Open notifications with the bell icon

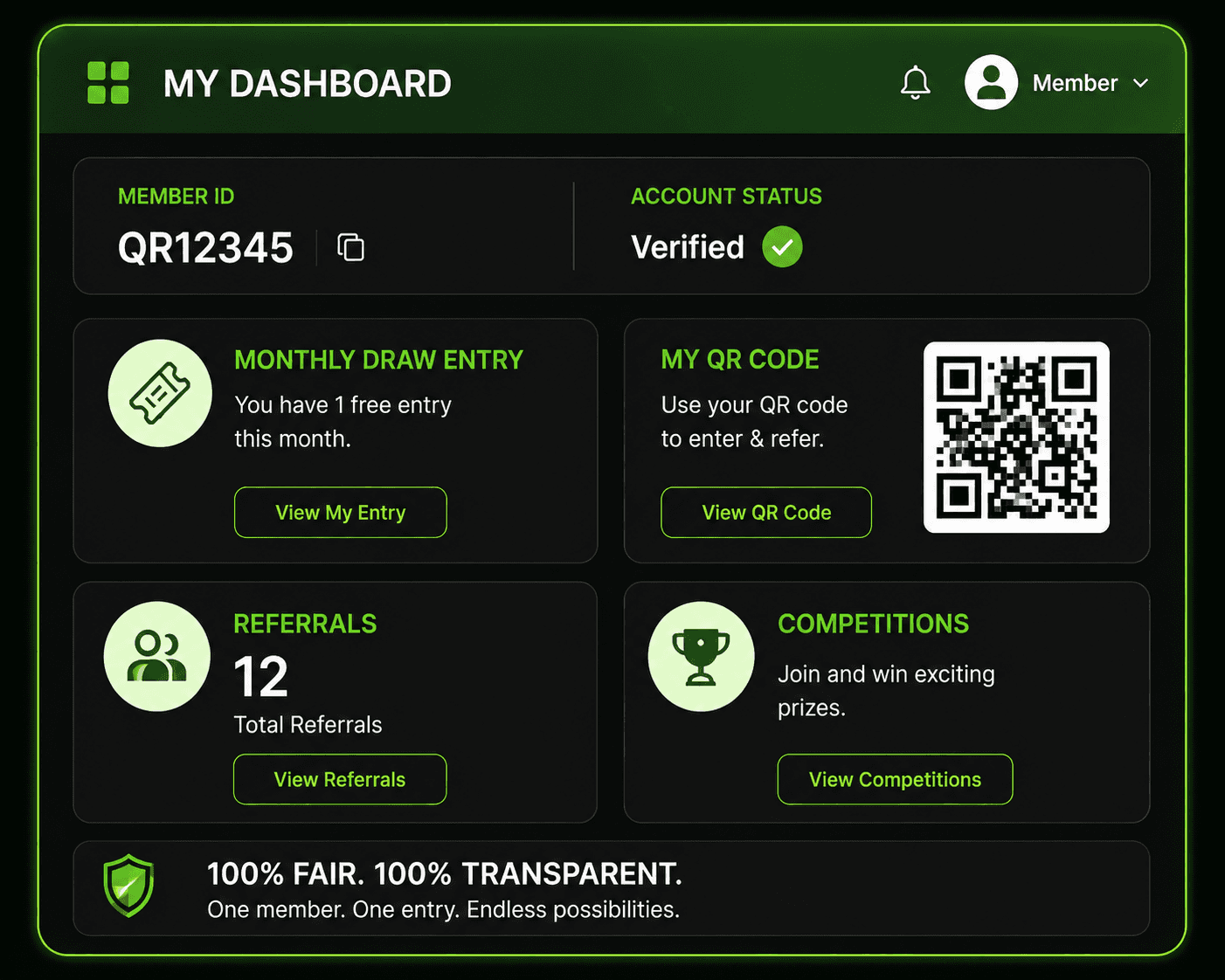point(915,83)
